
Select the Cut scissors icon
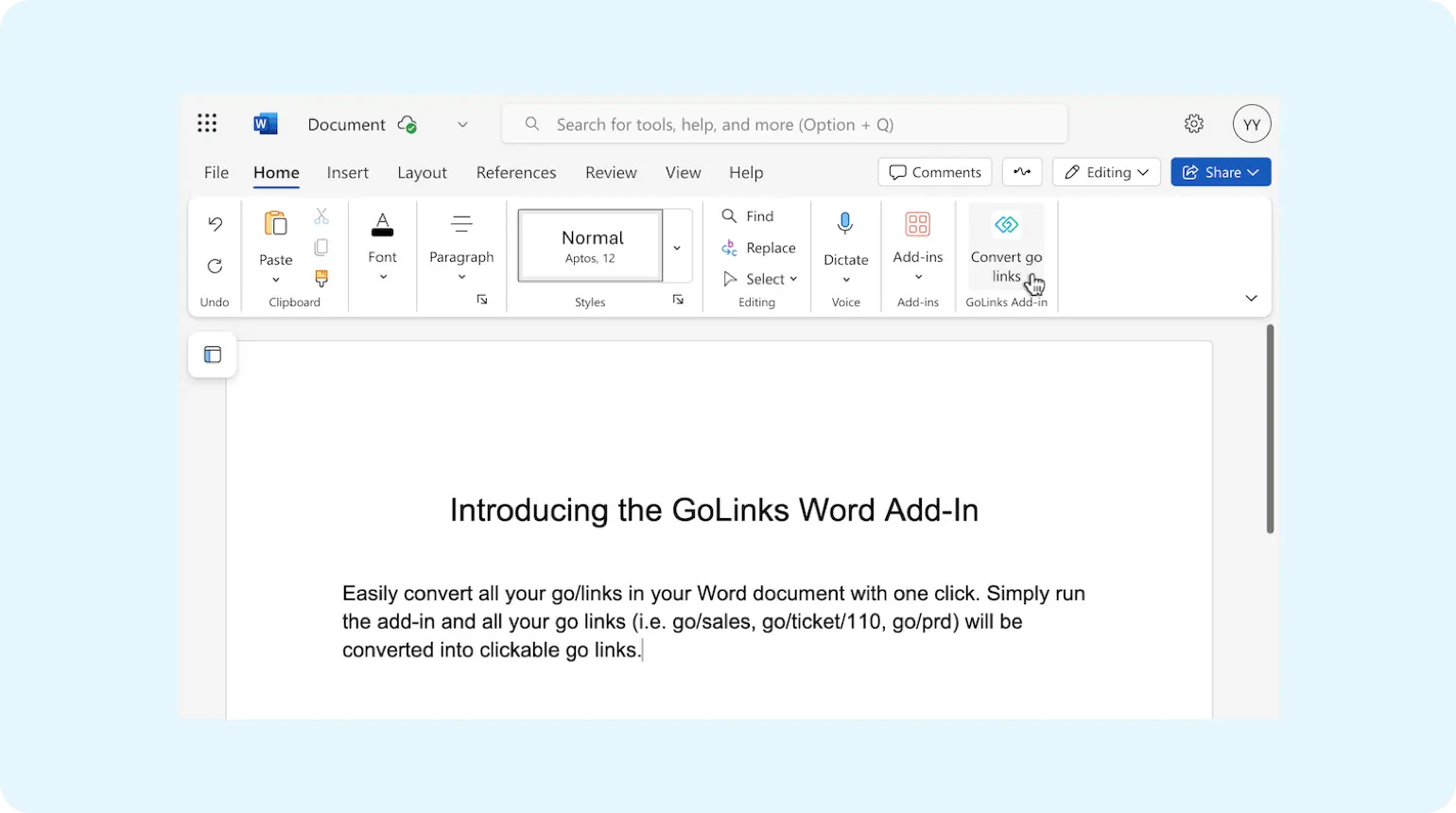pos(321,216)
